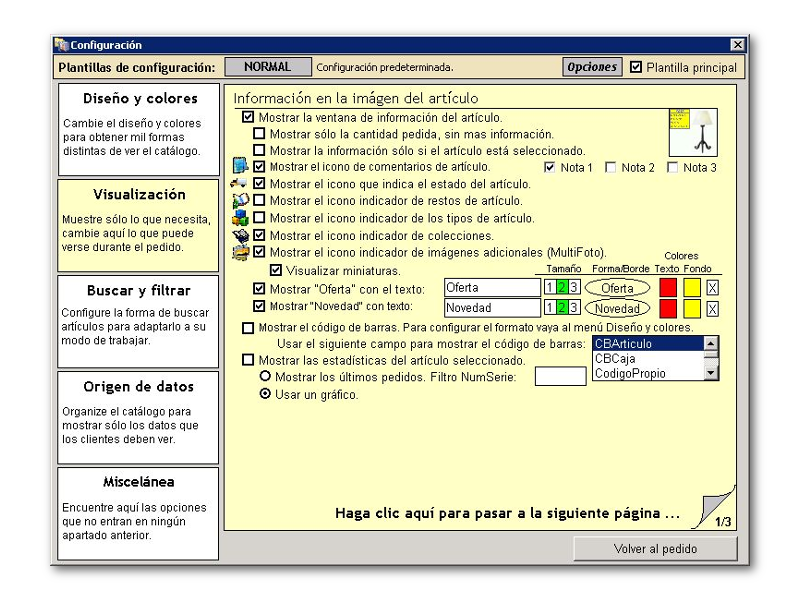Click Volver al pedido button
The height and width of the screenshot is (600, 800).
click(x=656, y=549)
